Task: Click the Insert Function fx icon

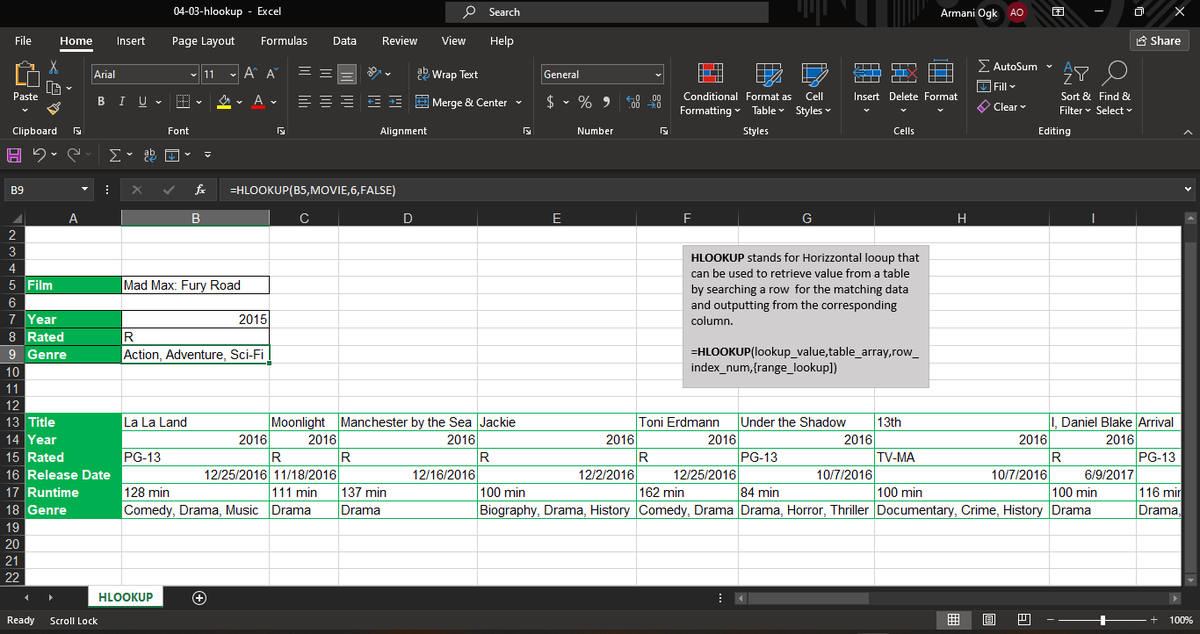Action: [x=200, y=189]
